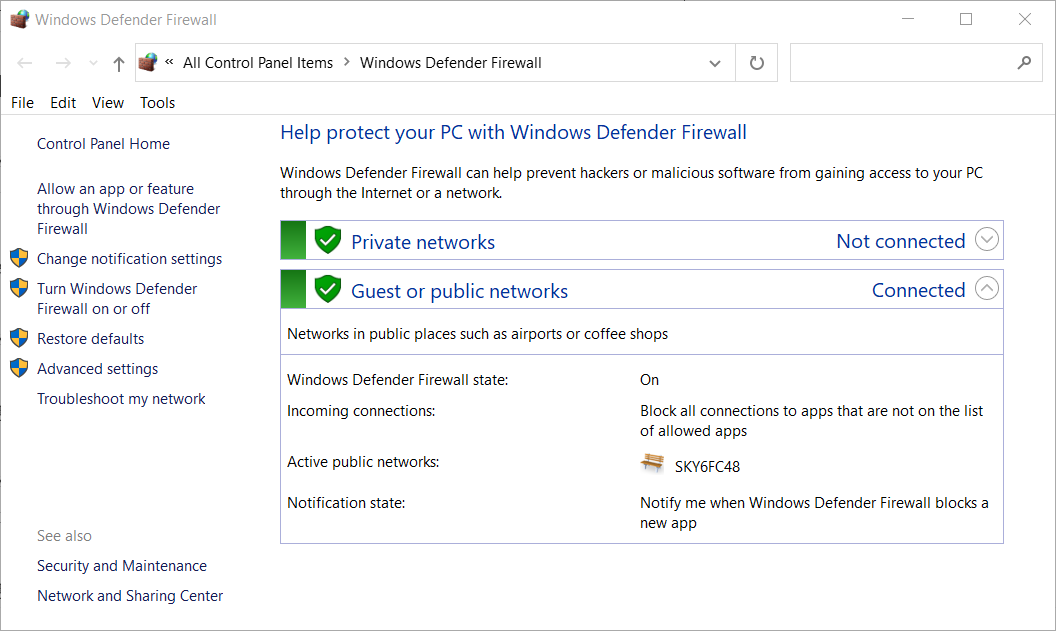Click the Active public networks label
Screen dimensions: 1056x631
tap(363, 462)
